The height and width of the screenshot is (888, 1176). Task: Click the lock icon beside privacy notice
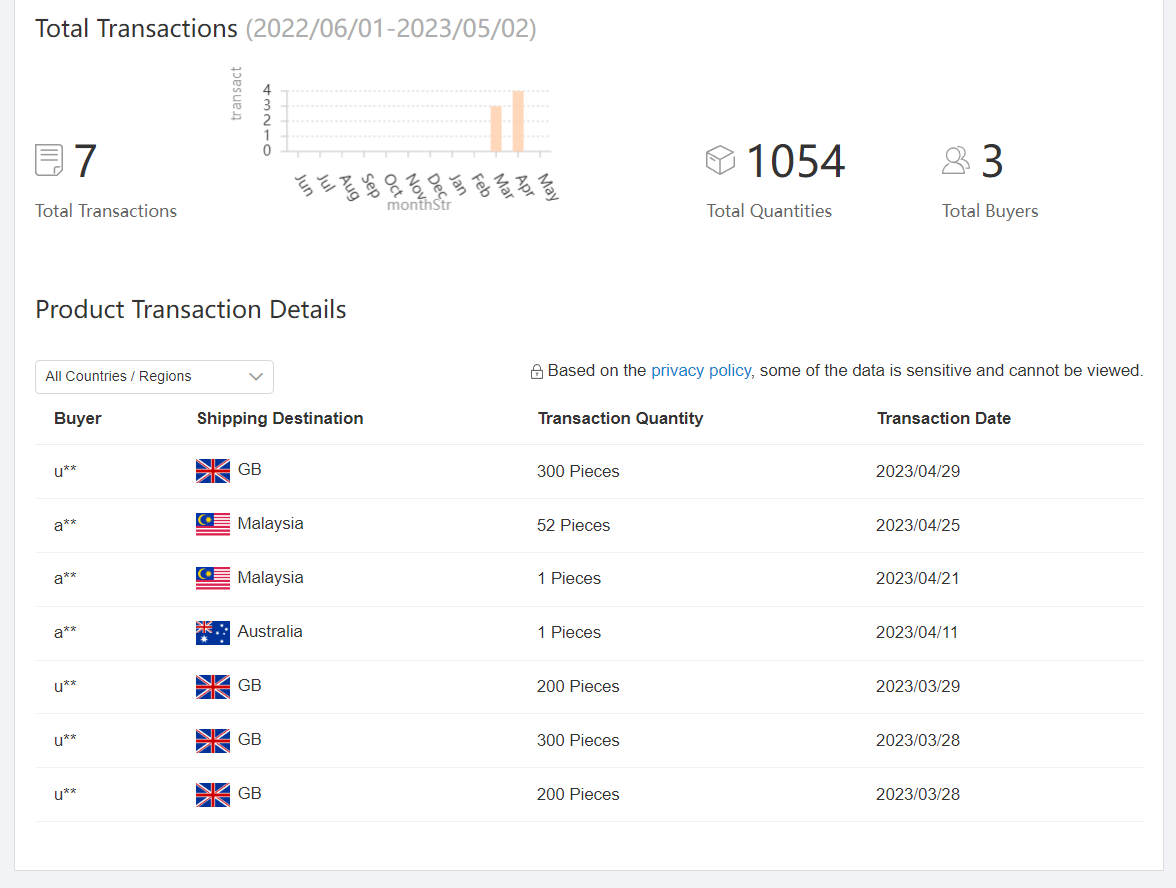point(537,371)
